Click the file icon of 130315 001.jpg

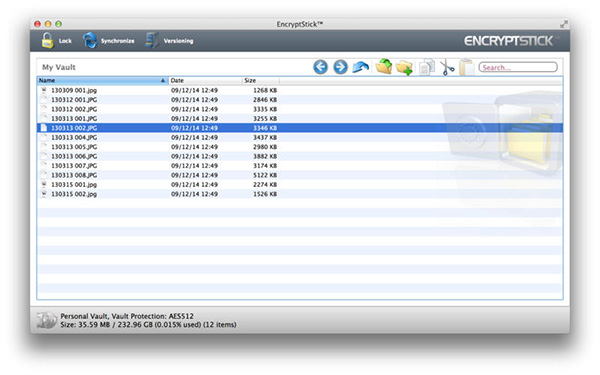pyautogui.click(x=44, y=184)
